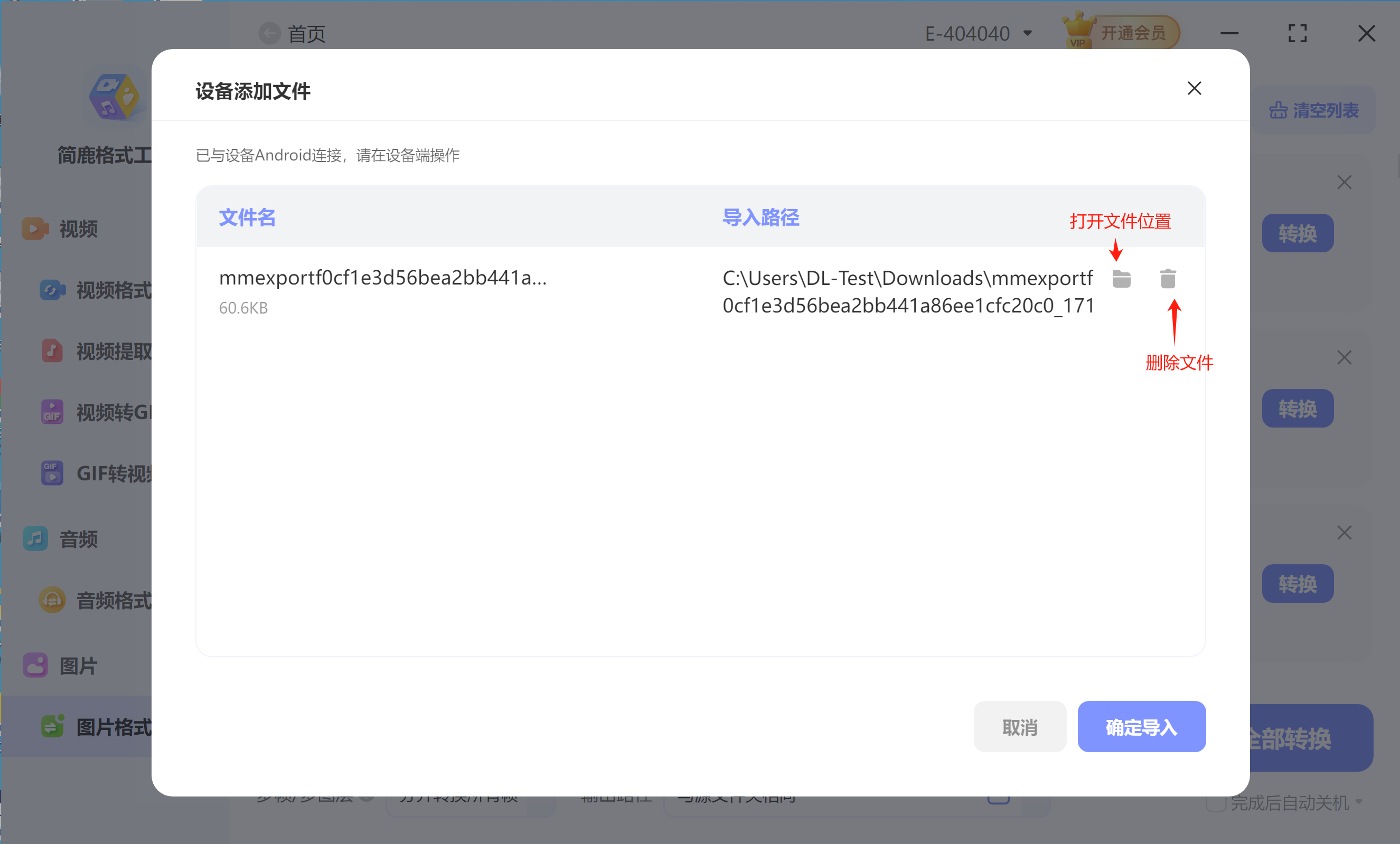1400x844 pixels.
Task: Expand the E-404040 account dropdown
Action: [1027, 33]
